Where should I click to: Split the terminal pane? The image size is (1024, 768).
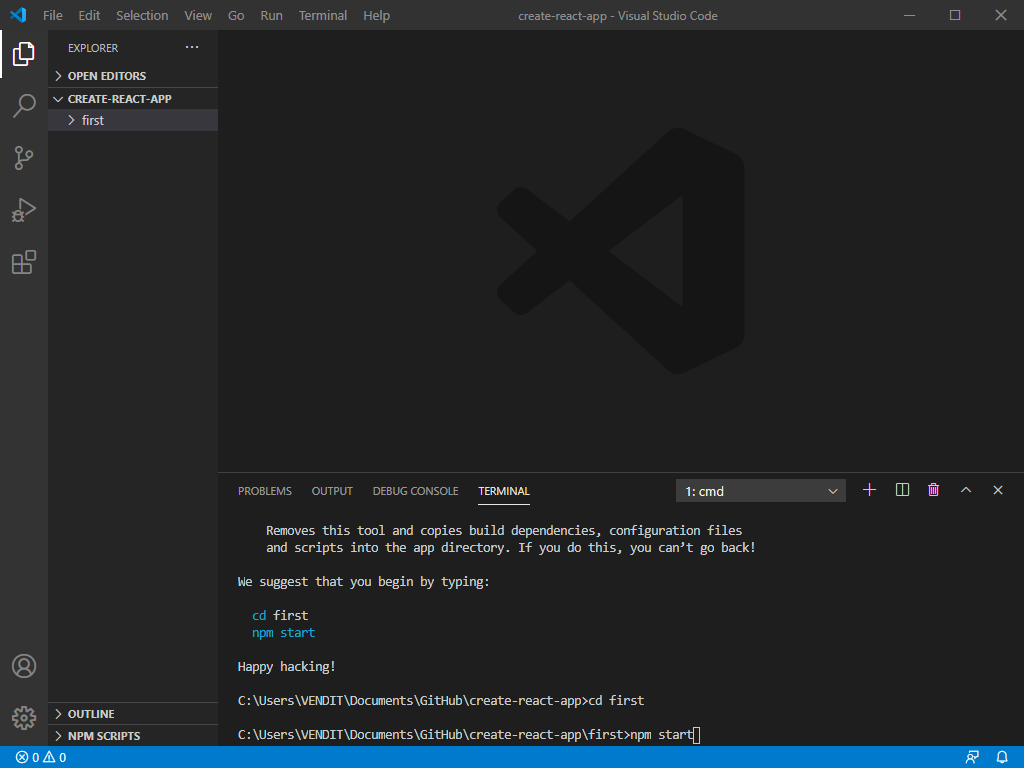902,490
